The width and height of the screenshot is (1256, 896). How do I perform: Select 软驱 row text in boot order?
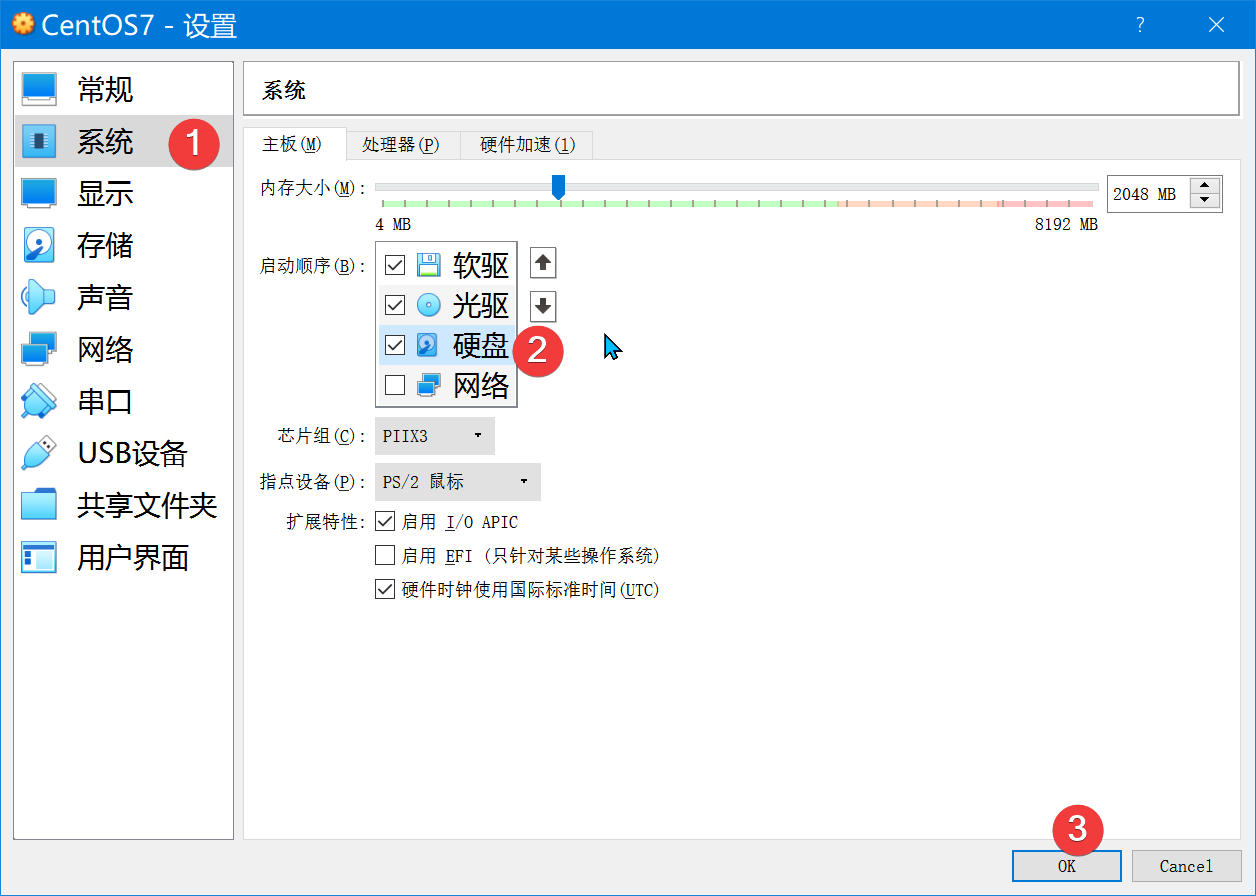tap(481, 266)
